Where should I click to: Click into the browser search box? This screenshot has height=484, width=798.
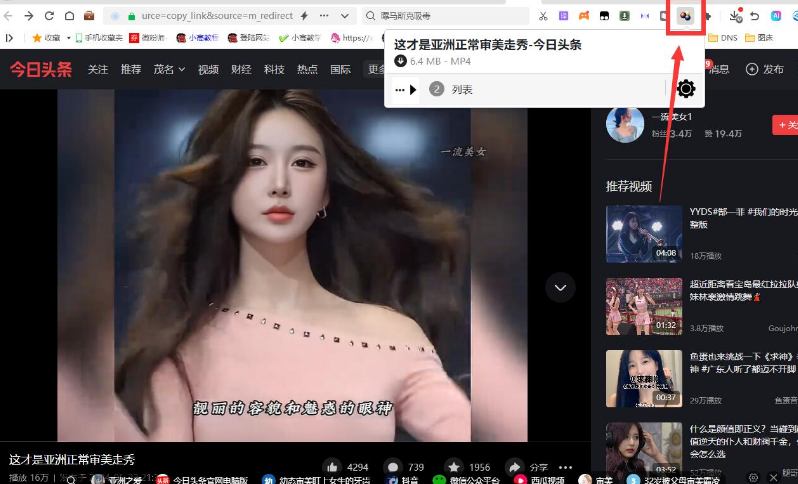tap(445, 16)
